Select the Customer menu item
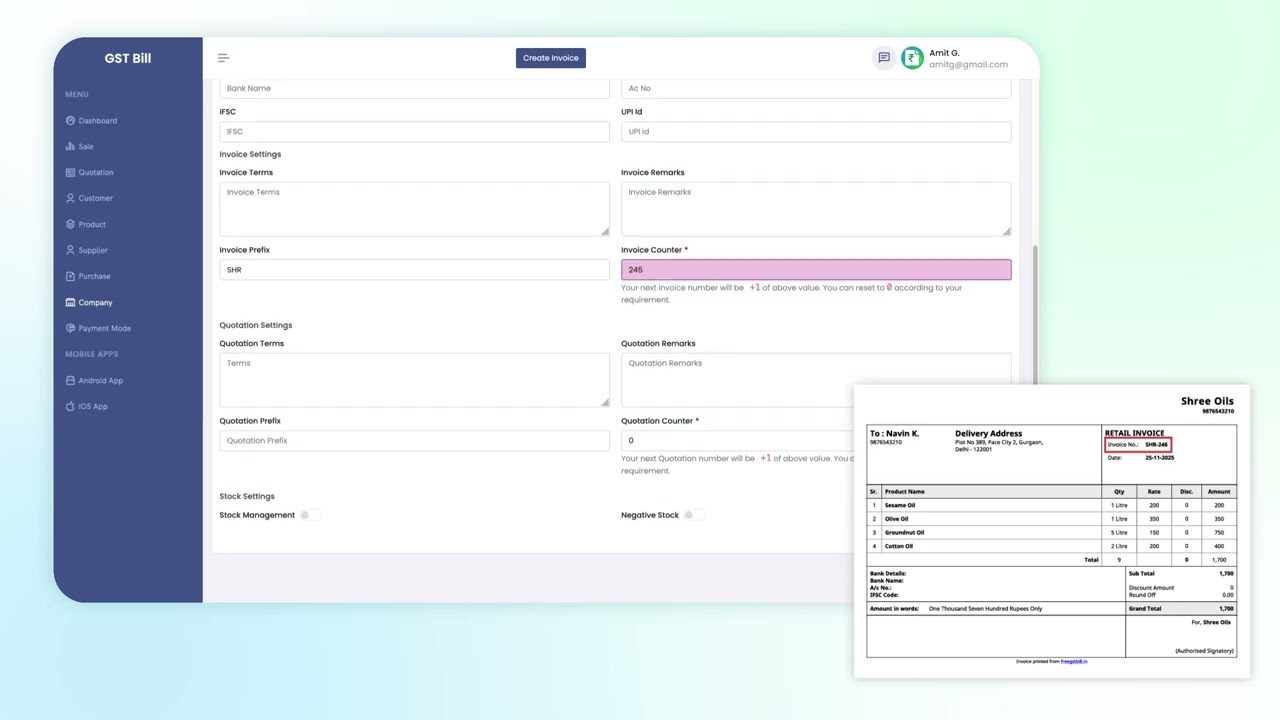This screenshot has height=720, width=1280. pyautogui.click(x=96, y=199)
